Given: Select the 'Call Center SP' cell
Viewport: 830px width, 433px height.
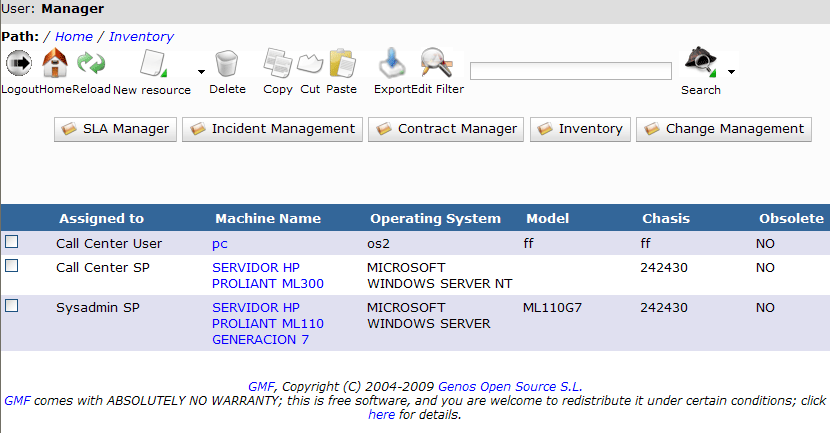Looking at the screenshot, I should [103, 267].
